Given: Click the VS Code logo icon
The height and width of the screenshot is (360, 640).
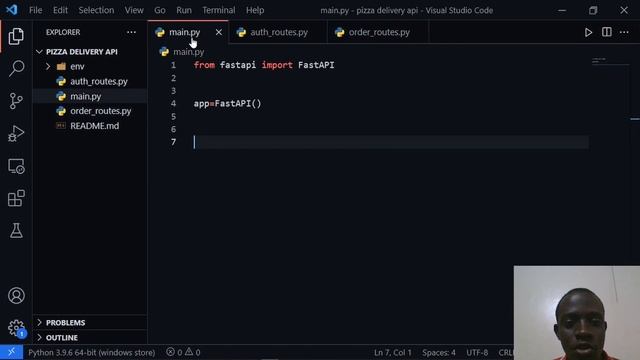Looking at the screenshot, I should [12, 10].
